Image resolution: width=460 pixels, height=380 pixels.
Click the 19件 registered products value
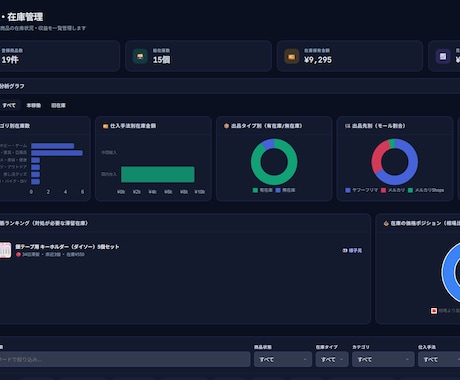coord(10,60)
